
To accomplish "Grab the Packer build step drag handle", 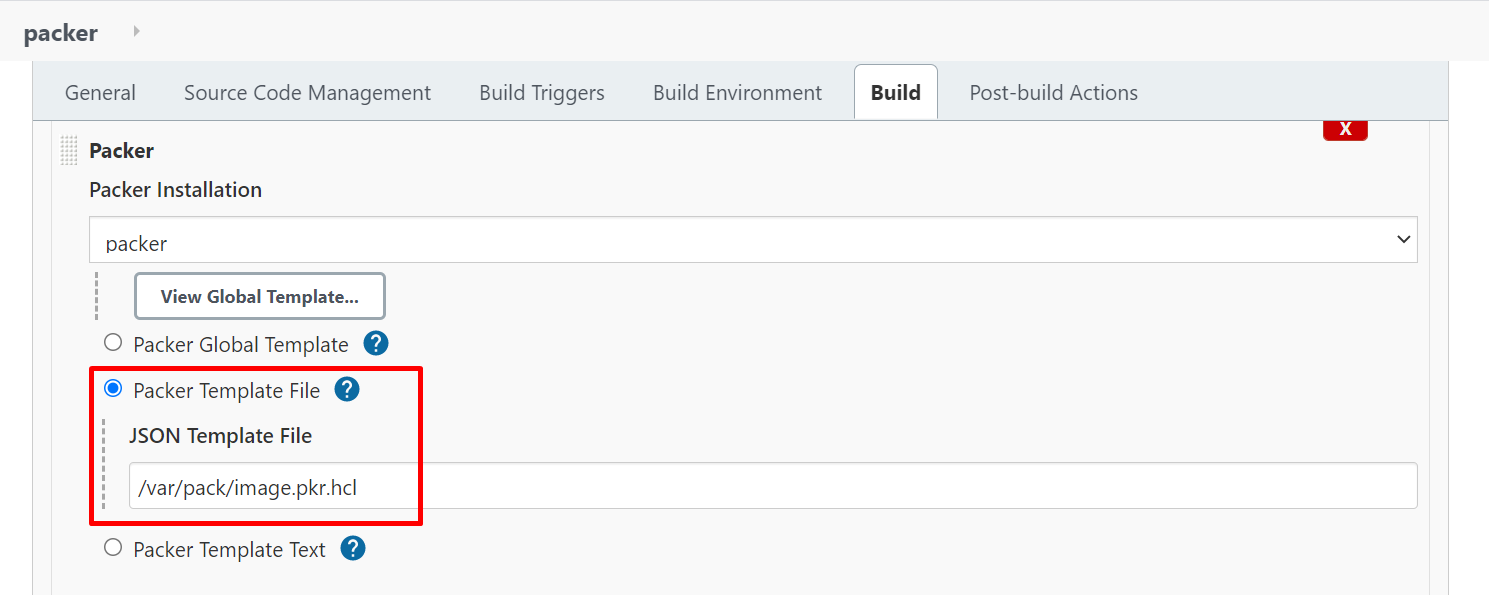I will tap(69, 151).
